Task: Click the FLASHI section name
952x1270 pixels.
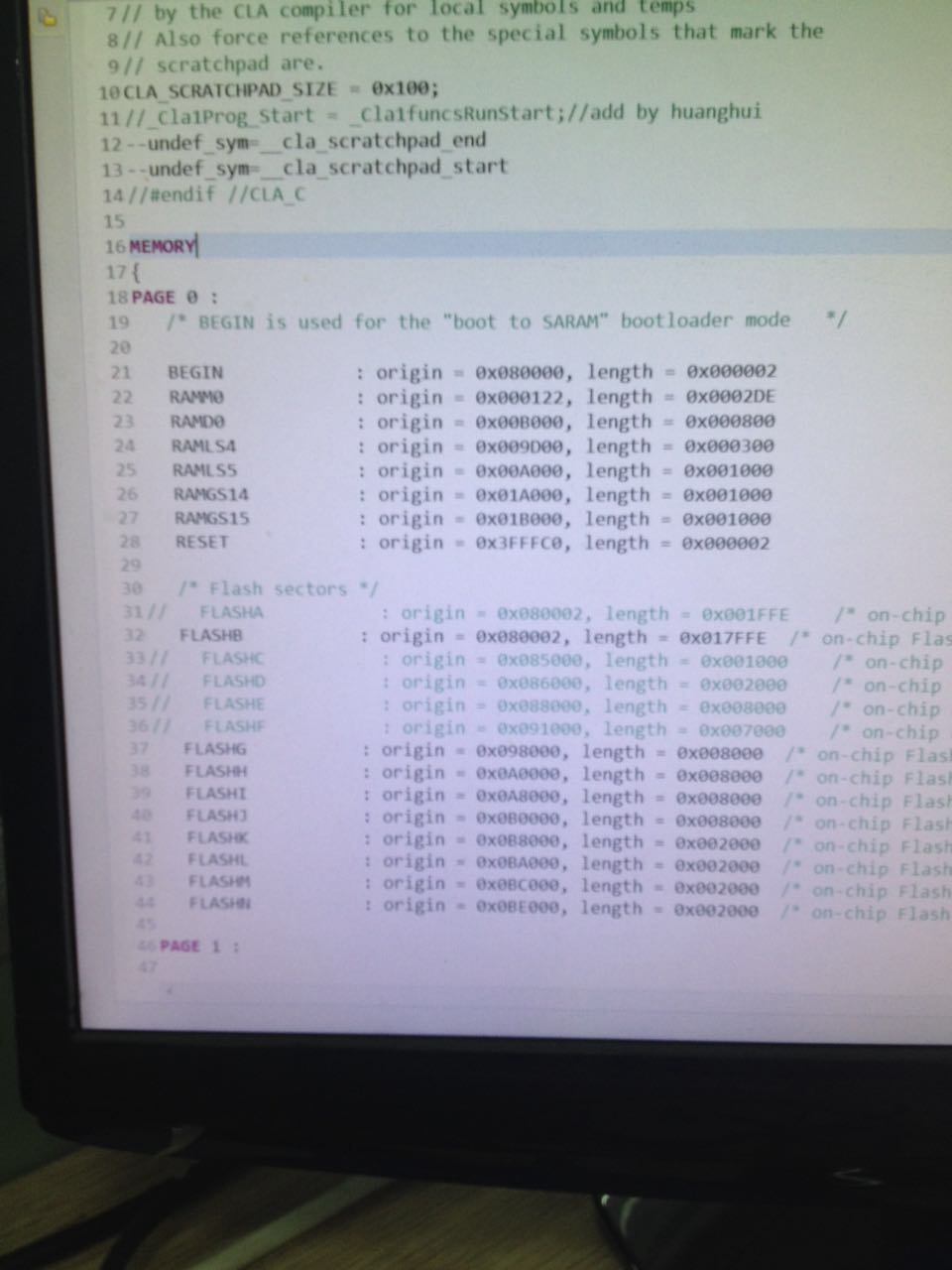Action: [216, 793]
